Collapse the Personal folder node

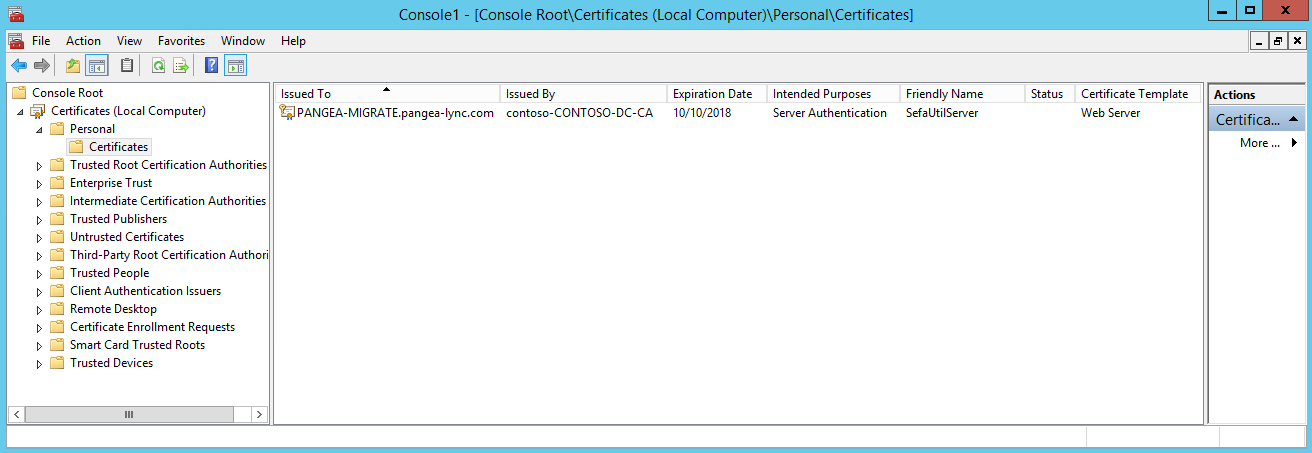coord(40,129)
